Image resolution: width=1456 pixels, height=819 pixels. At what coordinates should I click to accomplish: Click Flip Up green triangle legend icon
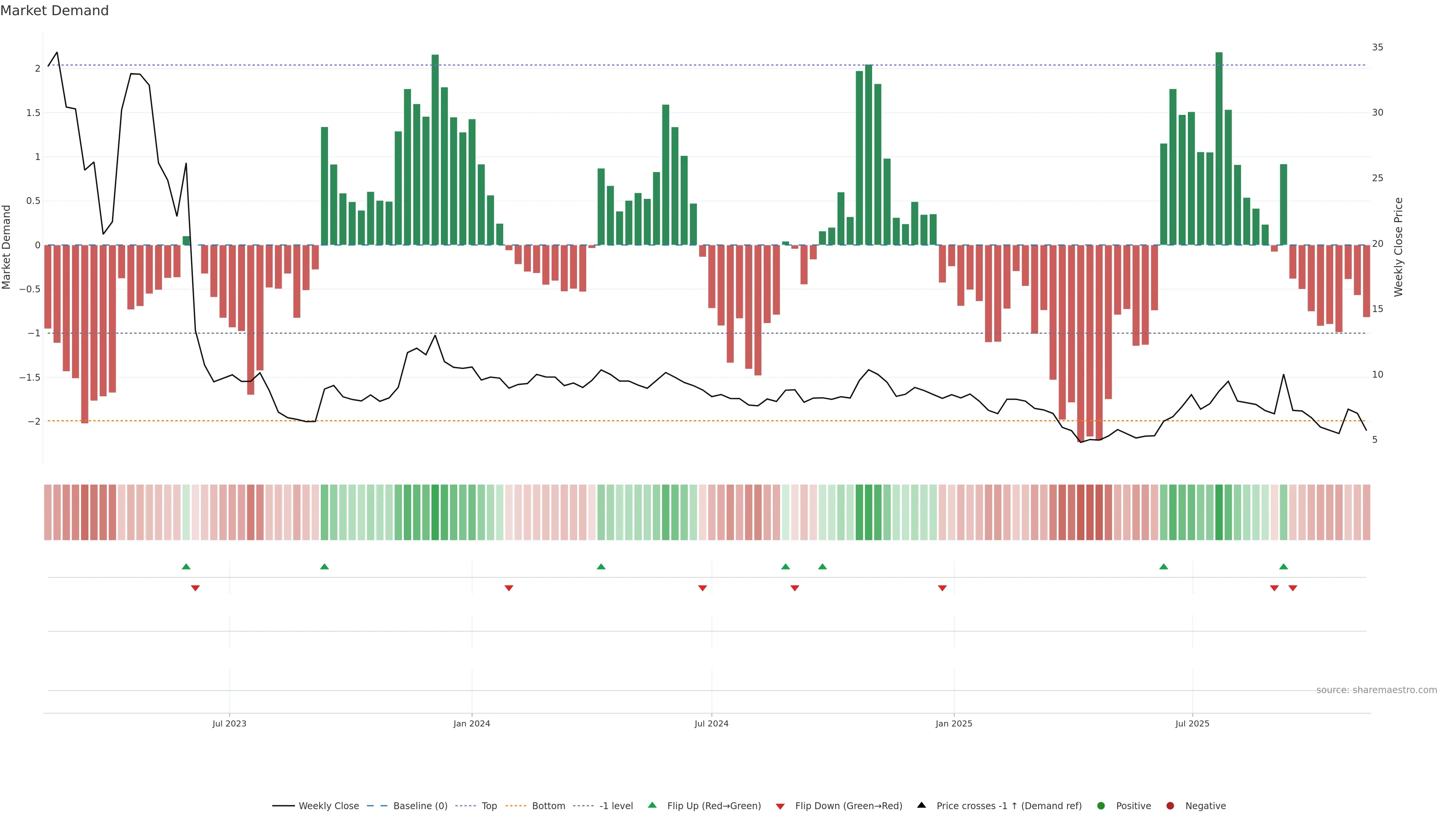pos(652,805)
